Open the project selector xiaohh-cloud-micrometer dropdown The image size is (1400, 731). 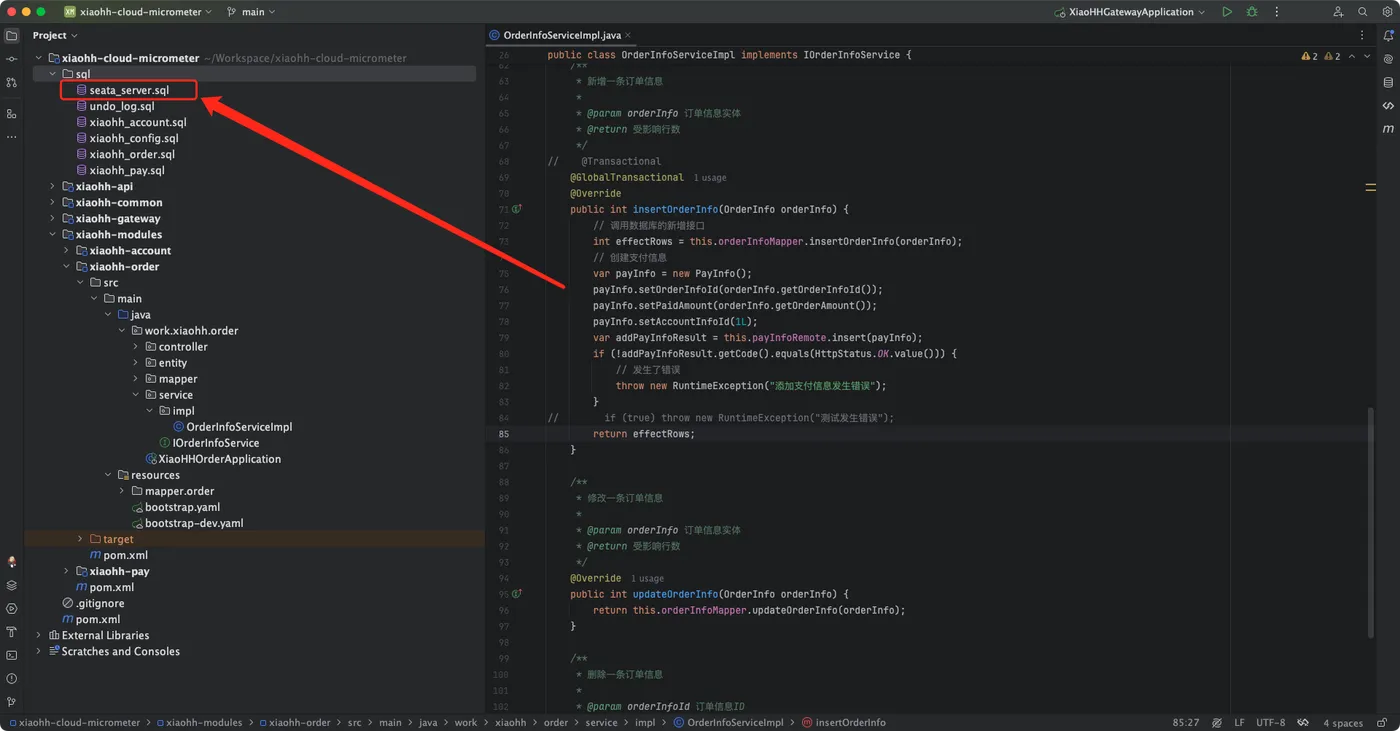coord(138,12)
